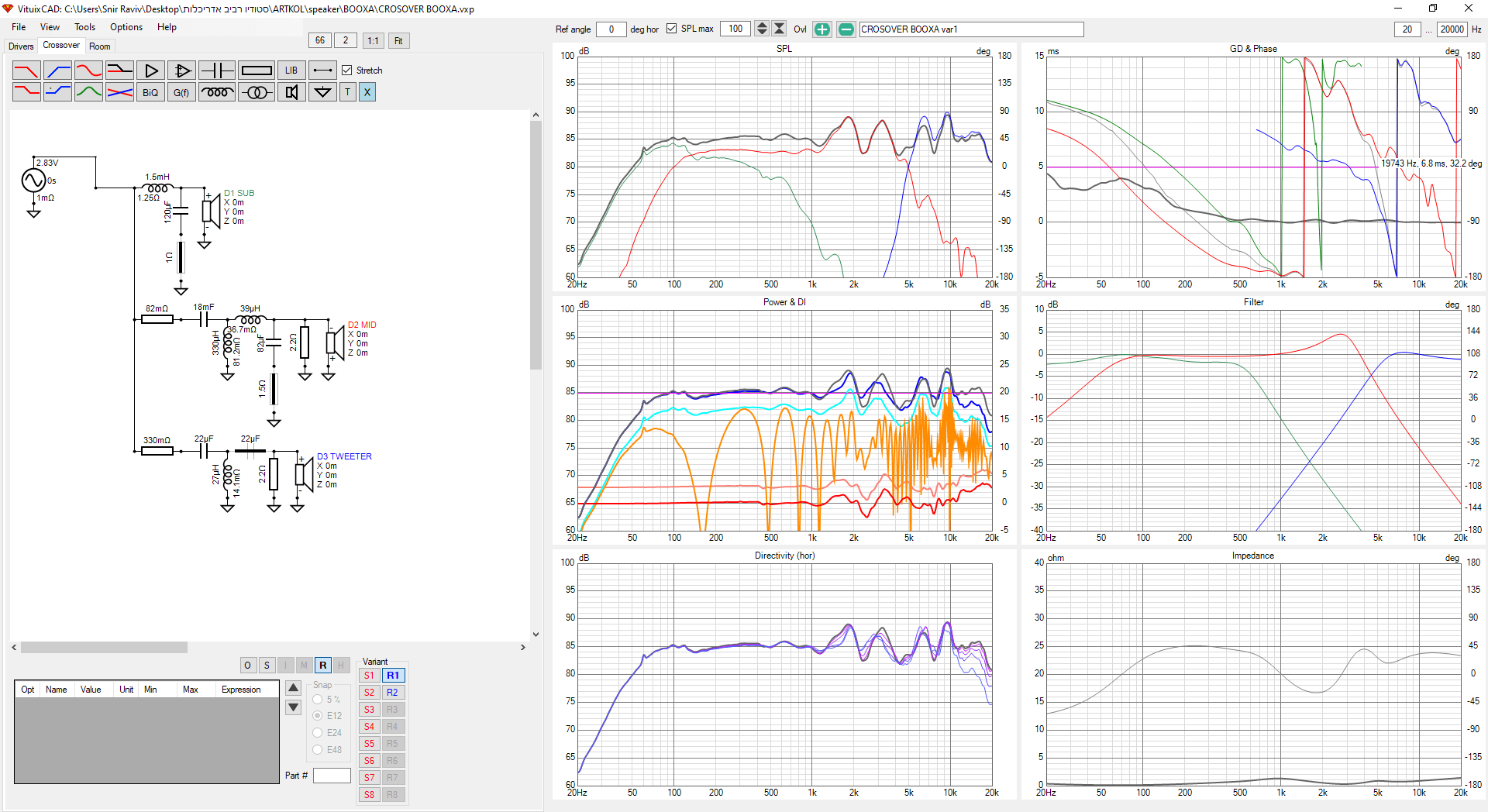Screen dimensions: 1488x812
Task: Place an inductor coil component
Action: click(217, 92)
